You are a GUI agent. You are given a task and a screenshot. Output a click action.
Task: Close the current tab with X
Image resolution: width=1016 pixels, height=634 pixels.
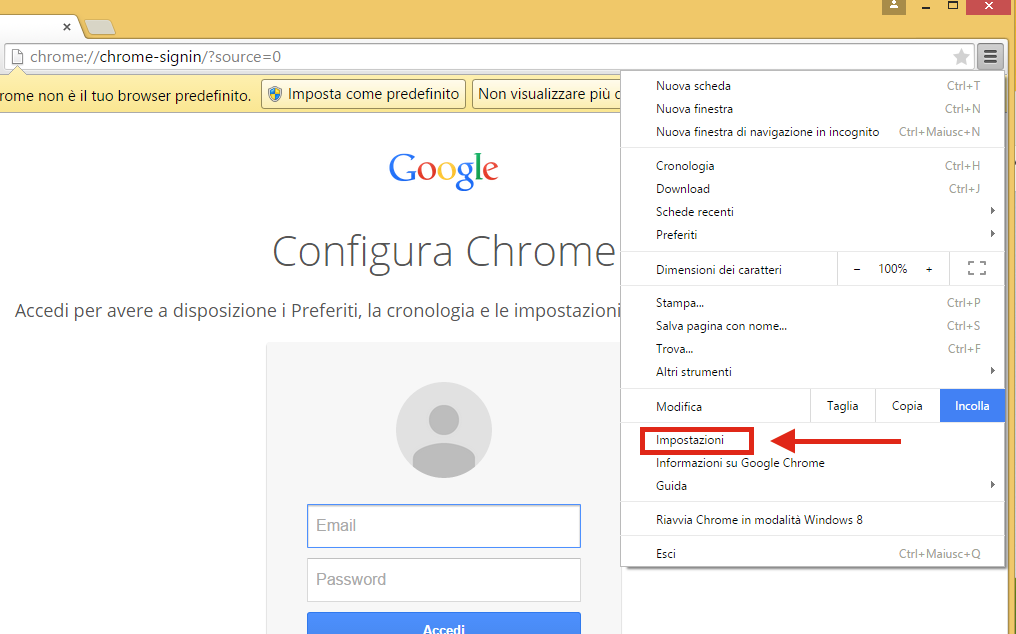67,27
